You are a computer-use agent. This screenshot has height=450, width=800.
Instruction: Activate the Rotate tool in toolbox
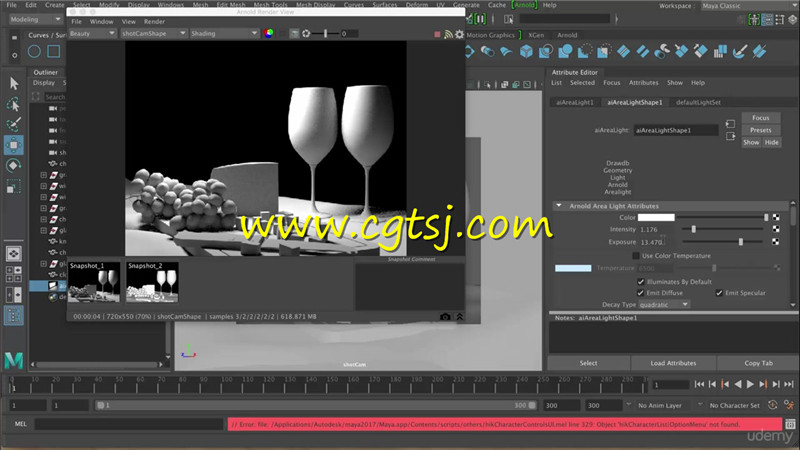14,166
